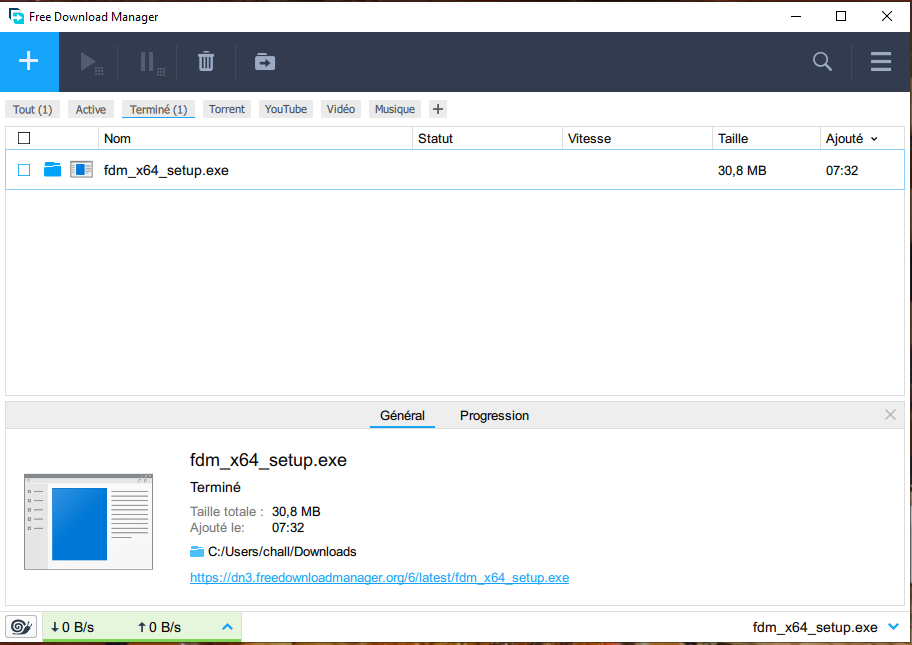Open folder icon beside C:/Users/chall/Downloads
The width and height of the screenshot is (912, 645).
197,551
